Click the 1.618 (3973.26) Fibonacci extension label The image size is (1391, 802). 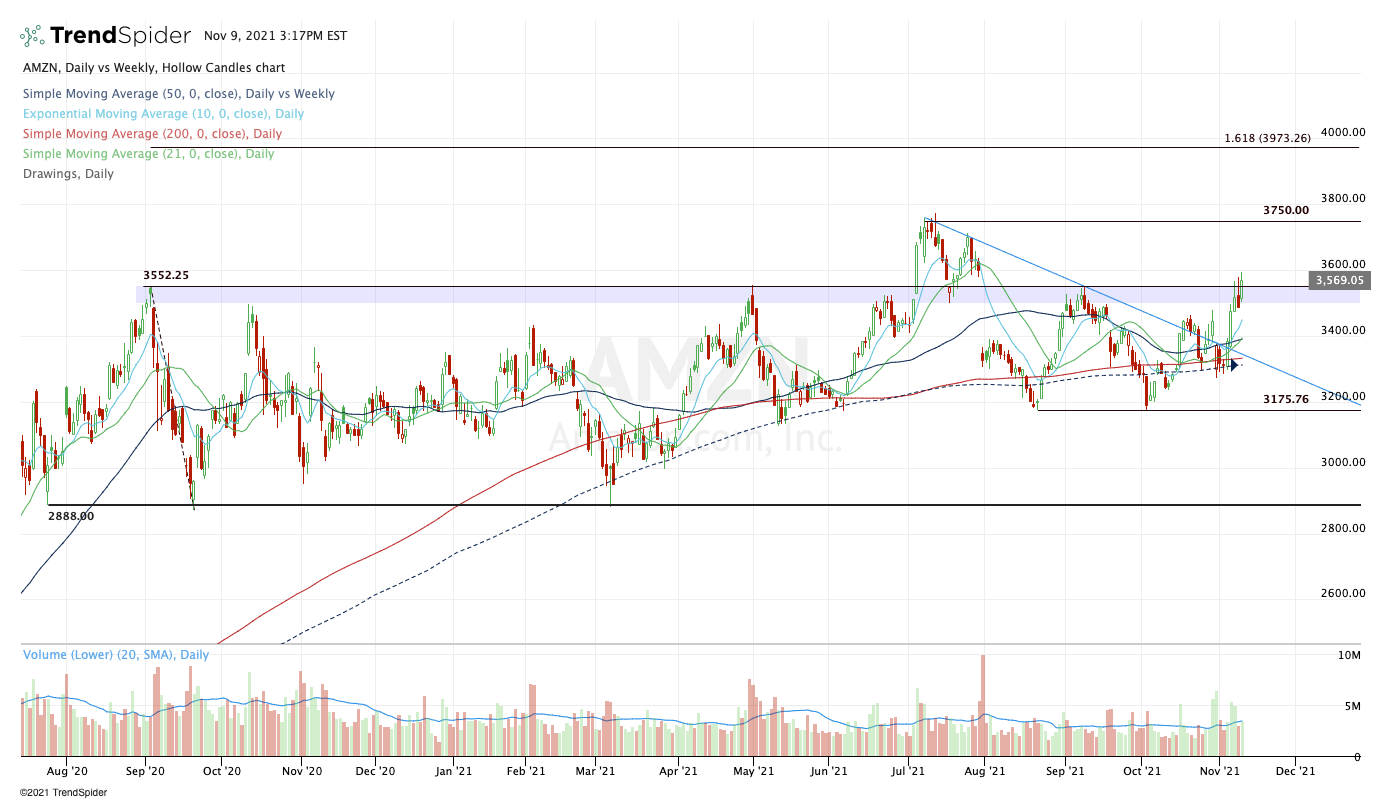[1267, 138]
